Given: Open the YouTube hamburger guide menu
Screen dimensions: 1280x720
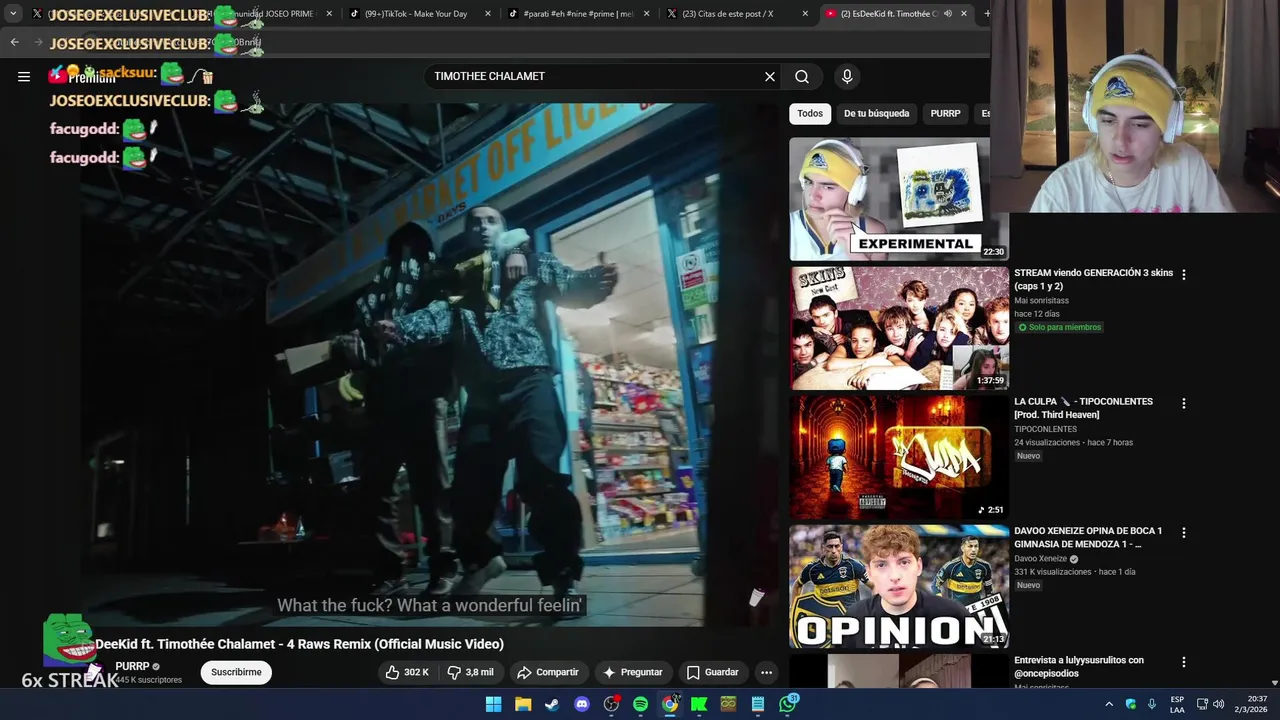Looking at the screenshot, I should pos(24,76).
